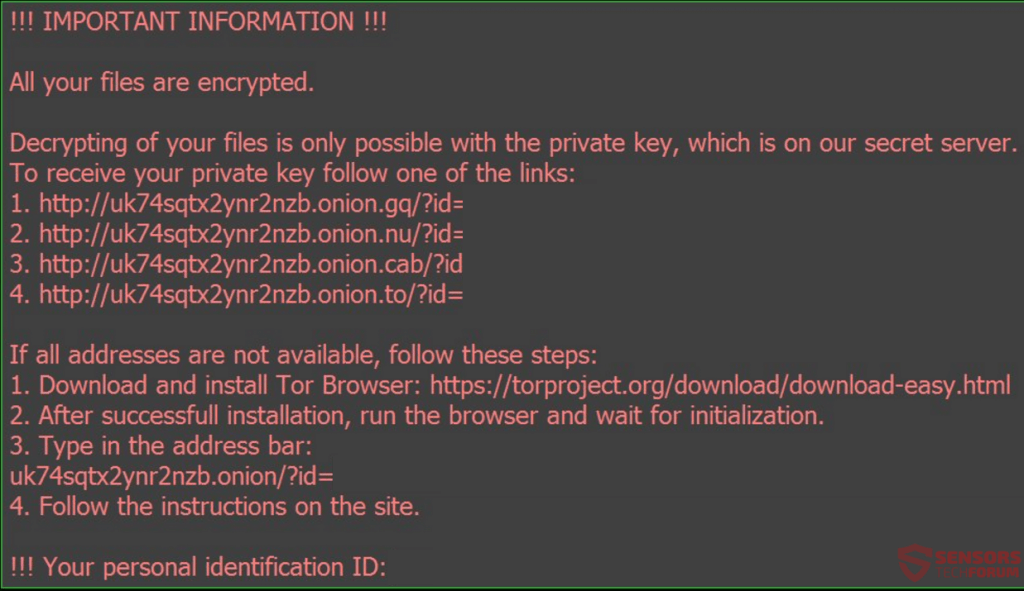Open the onion.gq link listed first
Image resolution: width=1024 pixels, height=591 pixels.
click(251, 204)
